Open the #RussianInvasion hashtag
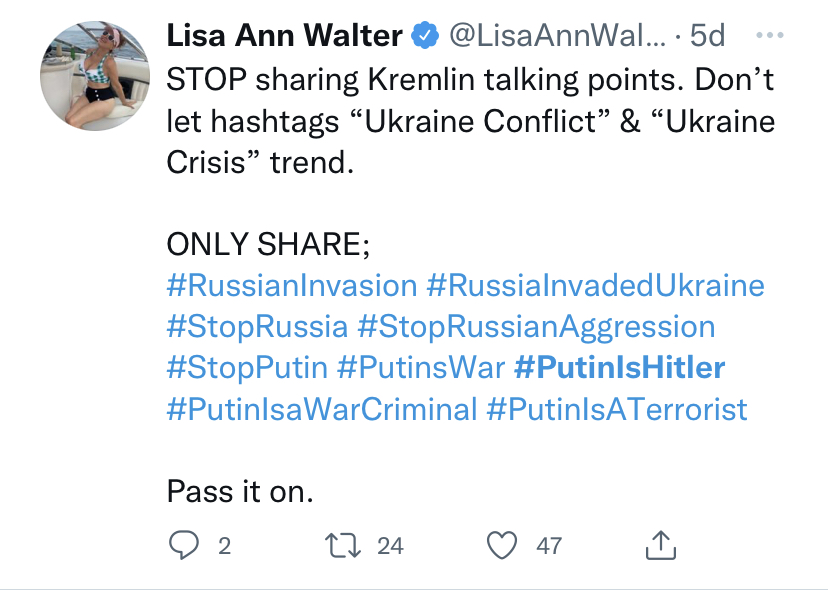 (x=291, y=286)
